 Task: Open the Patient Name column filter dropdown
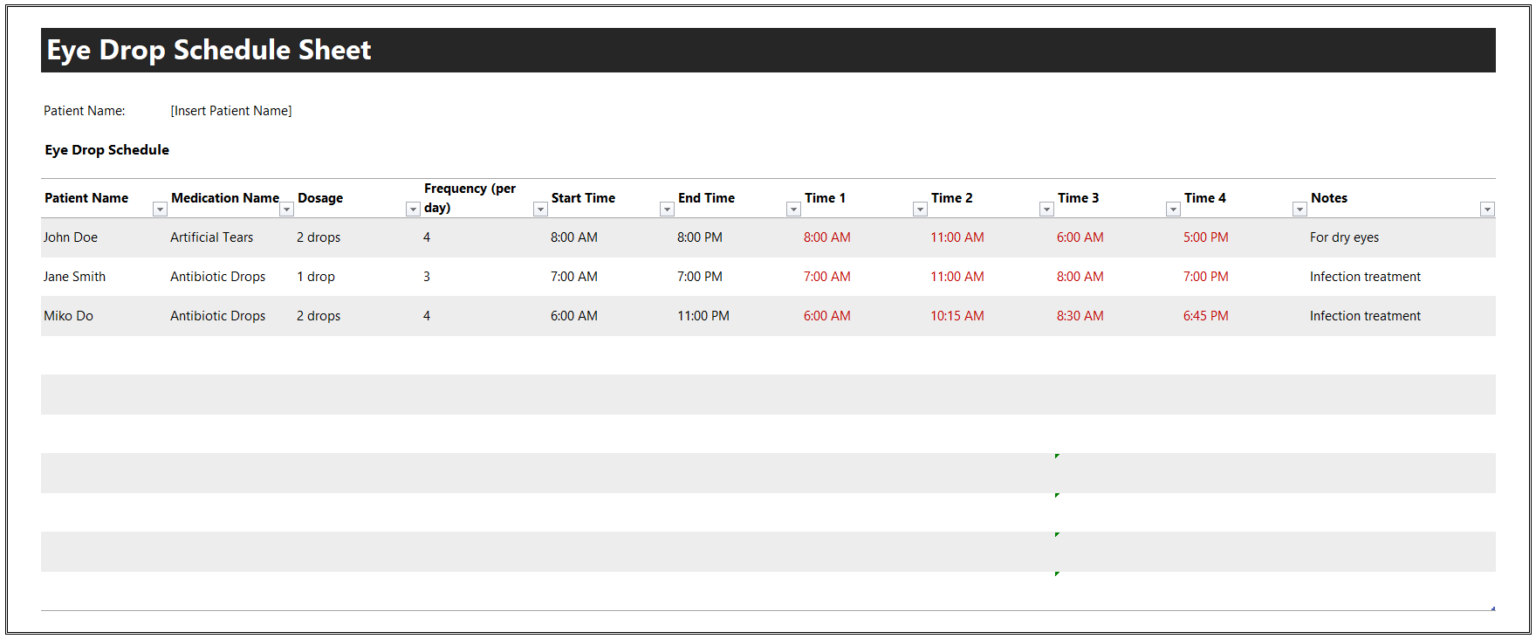pyautogui.click(x=160, y=209)
